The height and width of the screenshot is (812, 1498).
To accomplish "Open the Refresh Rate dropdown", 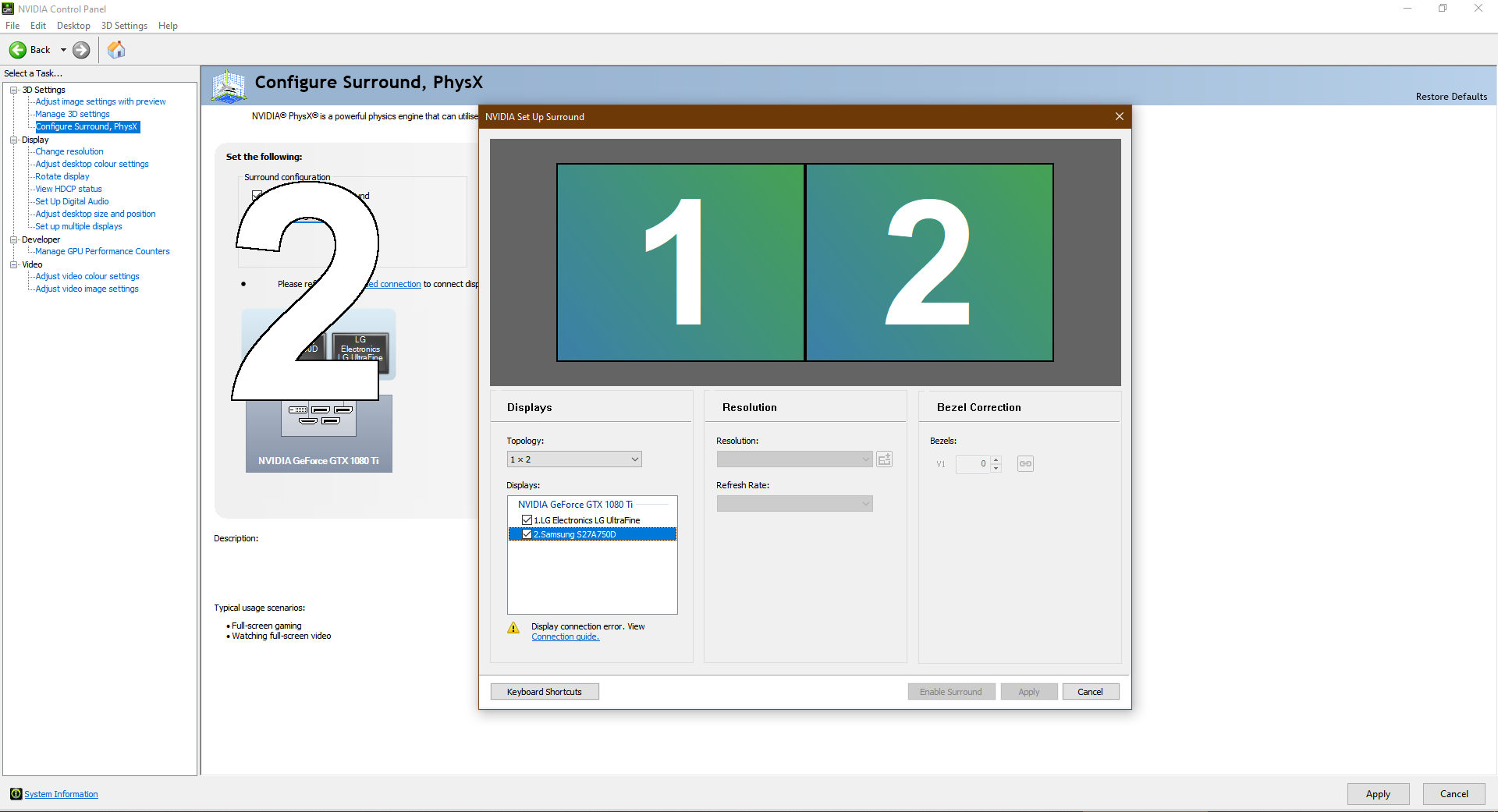I will (794, 504).
